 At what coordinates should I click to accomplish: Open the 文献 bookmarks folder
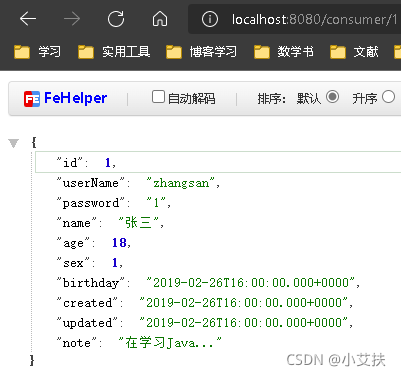coord(354,52)
